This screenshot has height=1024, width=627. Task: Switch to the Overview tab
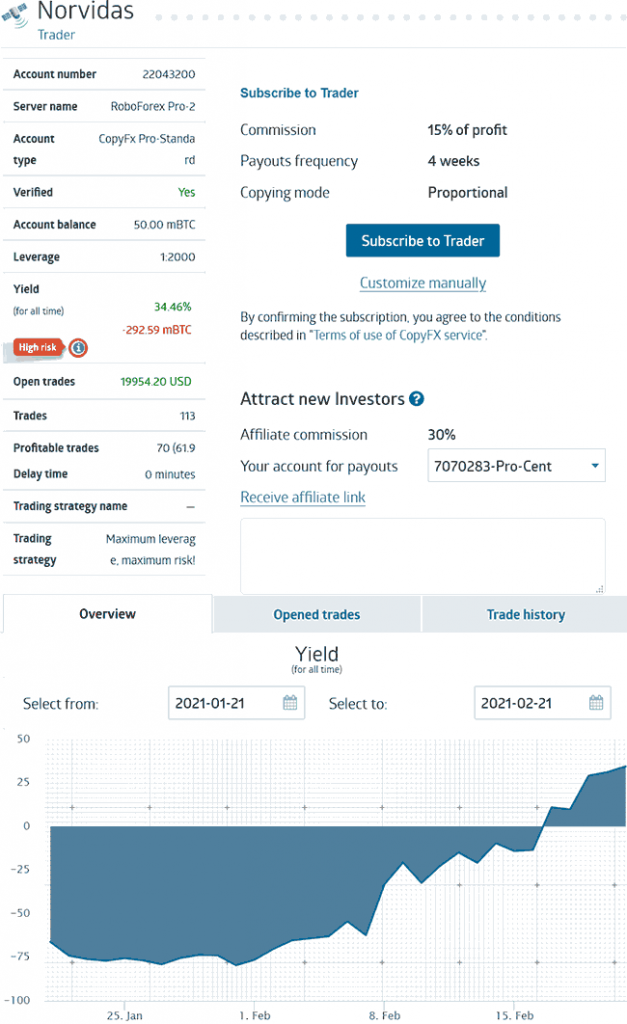[107, 614]
